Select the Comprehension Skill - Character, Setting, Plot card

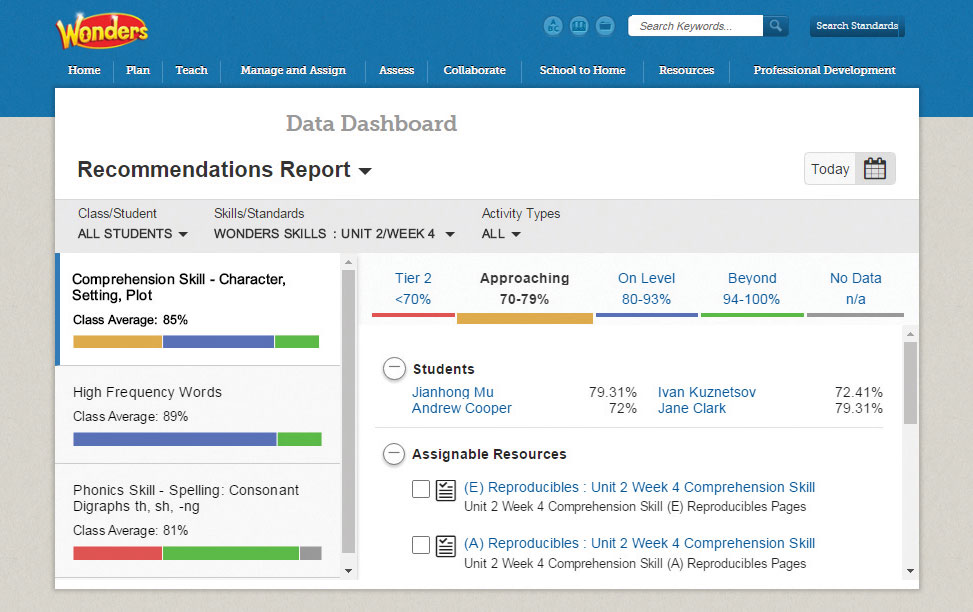click(198, 309)
